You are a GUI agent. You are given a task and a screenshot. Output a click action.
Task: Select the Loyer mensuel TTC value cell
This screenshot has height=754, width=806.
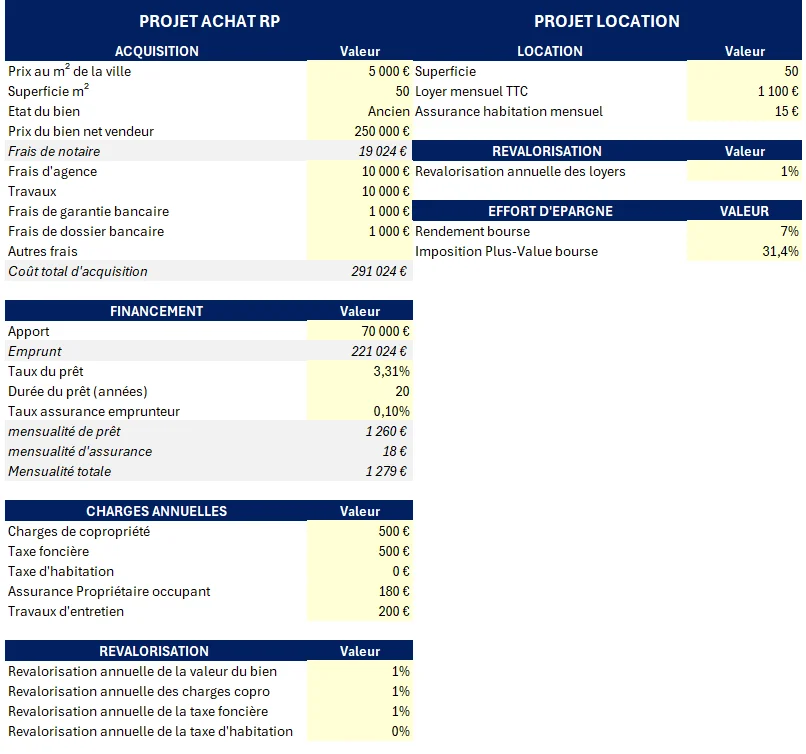pos(744,91)
